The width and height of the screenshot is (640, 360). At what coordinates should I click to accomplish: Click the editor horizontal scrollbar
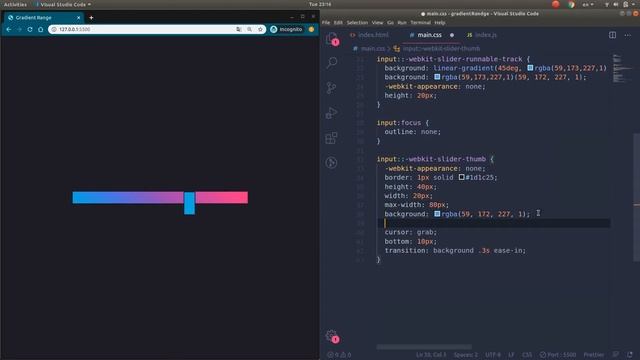pyautogui.click(x=424, y=347)
